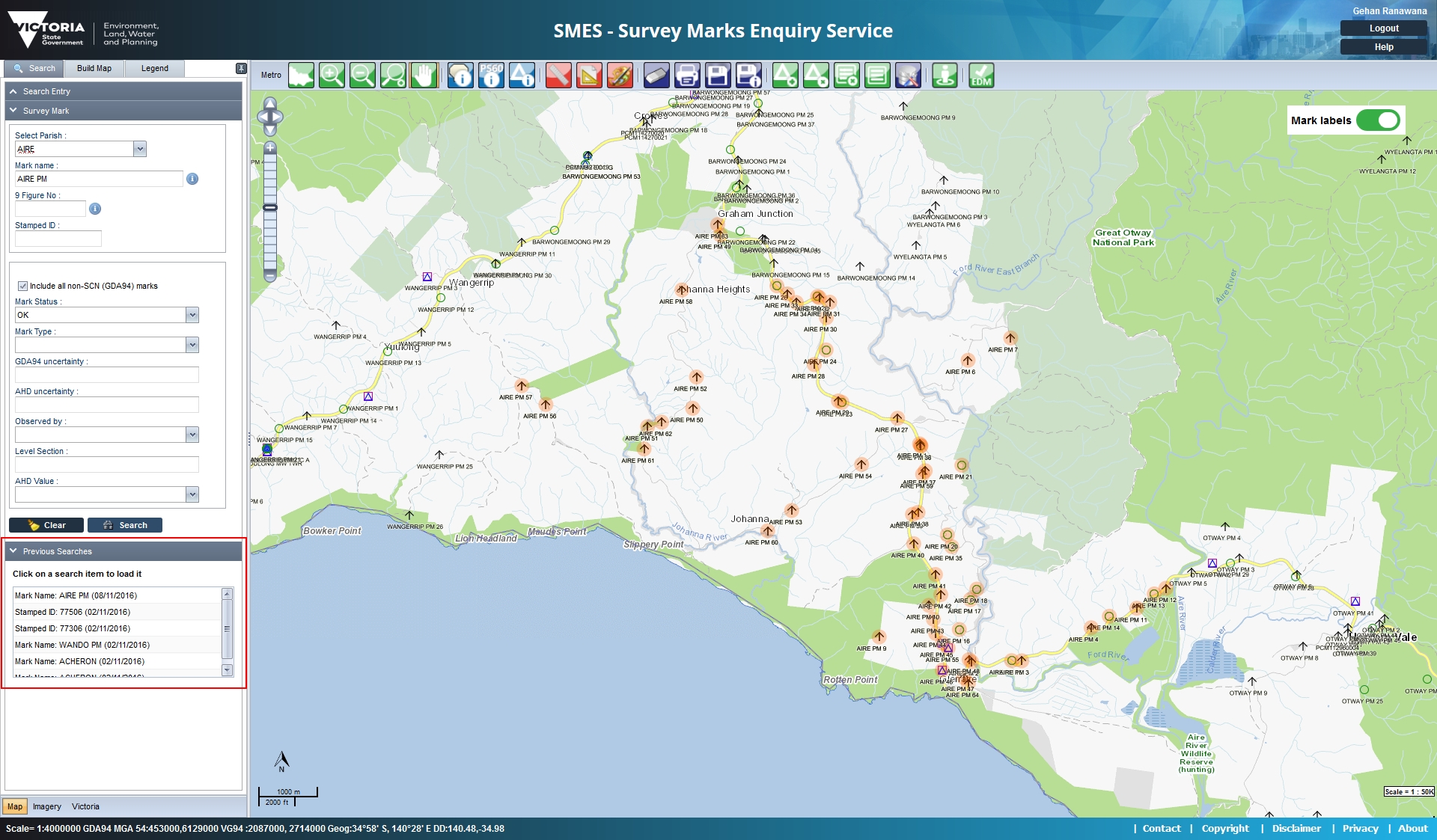The width and height of the screenshot is (1437, 840).
Task: Open the AHD Value dropdown
Action: 192,494
